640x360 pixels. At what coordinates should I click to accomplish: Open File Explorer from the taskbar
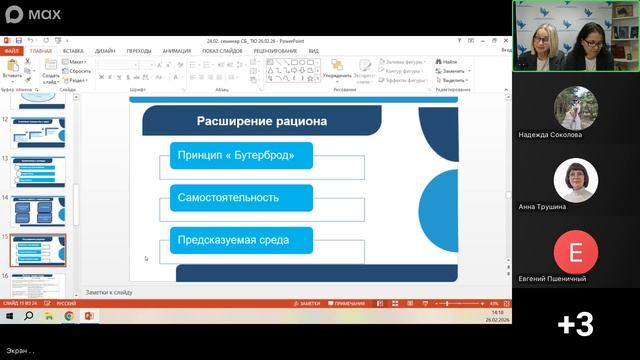coord(49,316)
